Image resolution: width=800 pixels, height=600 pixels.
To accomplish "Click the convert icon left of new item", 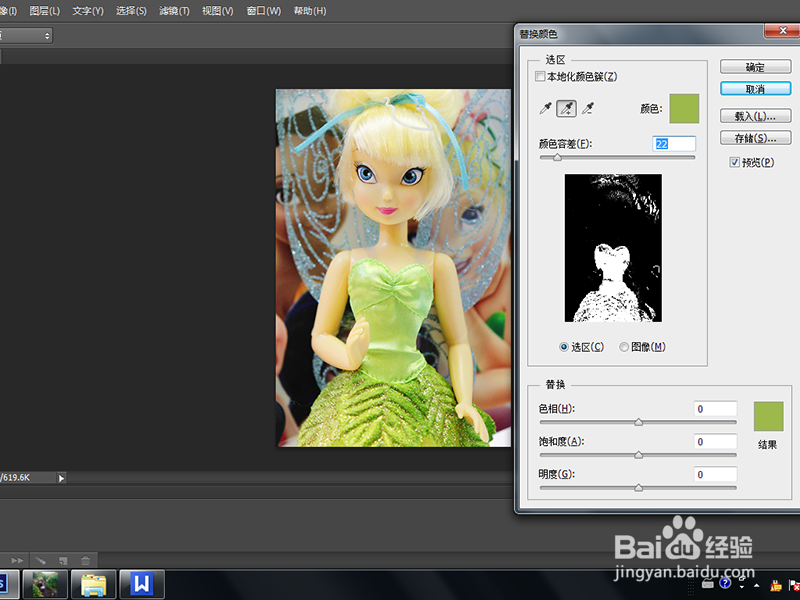I will tap(41, 560).
